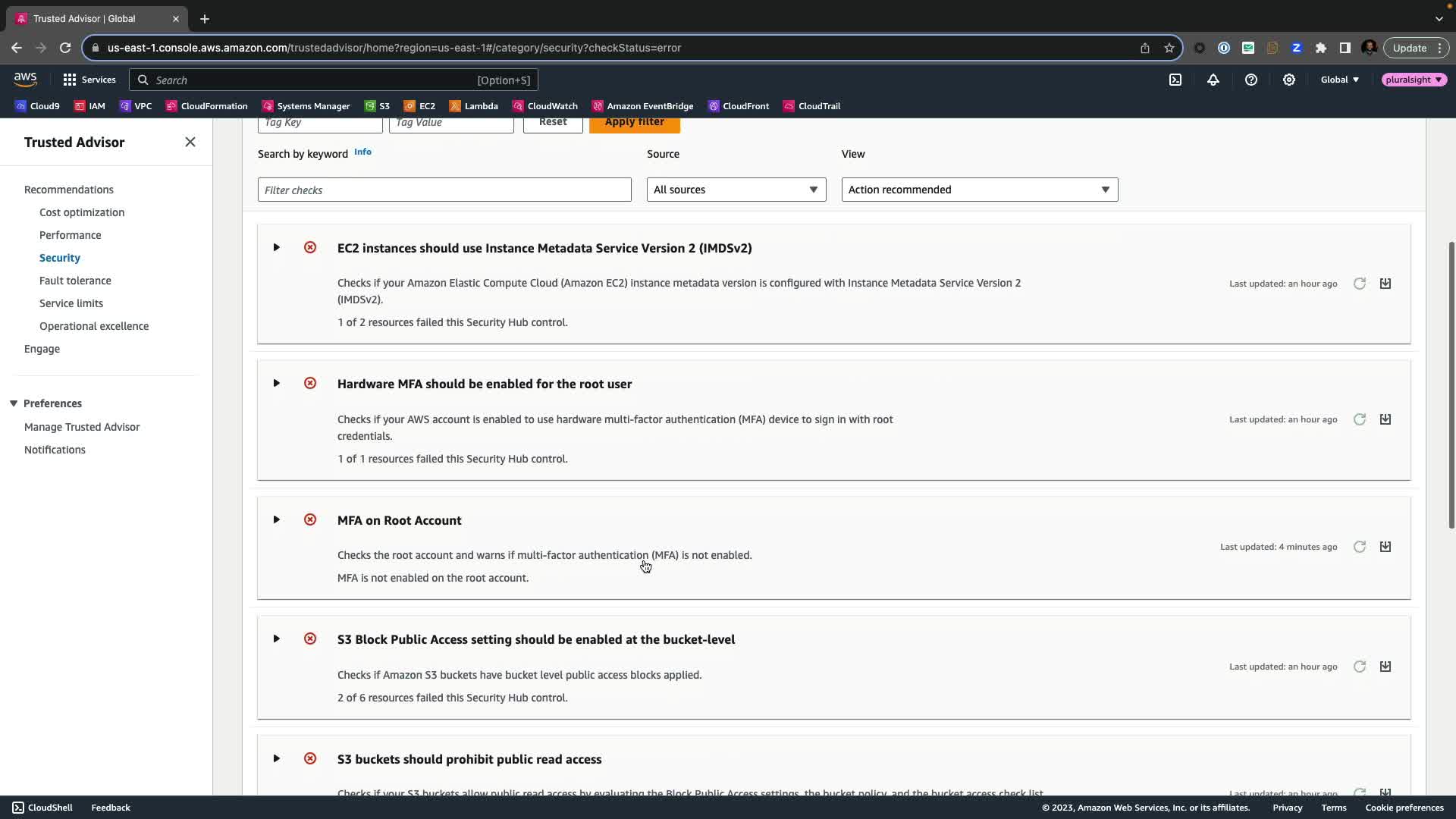Open Fault tolerance in the sidebar
This screenshot has width=1456, height=819.
pyautogui.click(x=75, y=281)
